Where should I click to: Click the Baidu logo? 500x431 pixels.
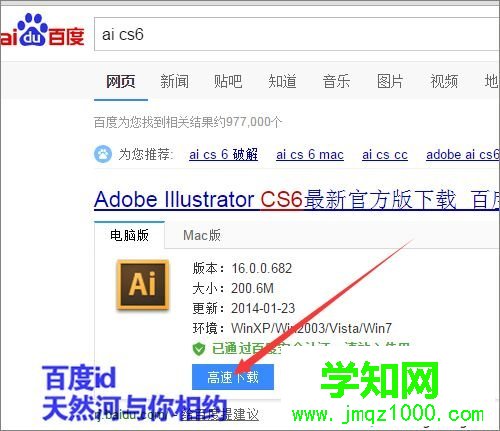pyautogui.click(x=42, y=31)
